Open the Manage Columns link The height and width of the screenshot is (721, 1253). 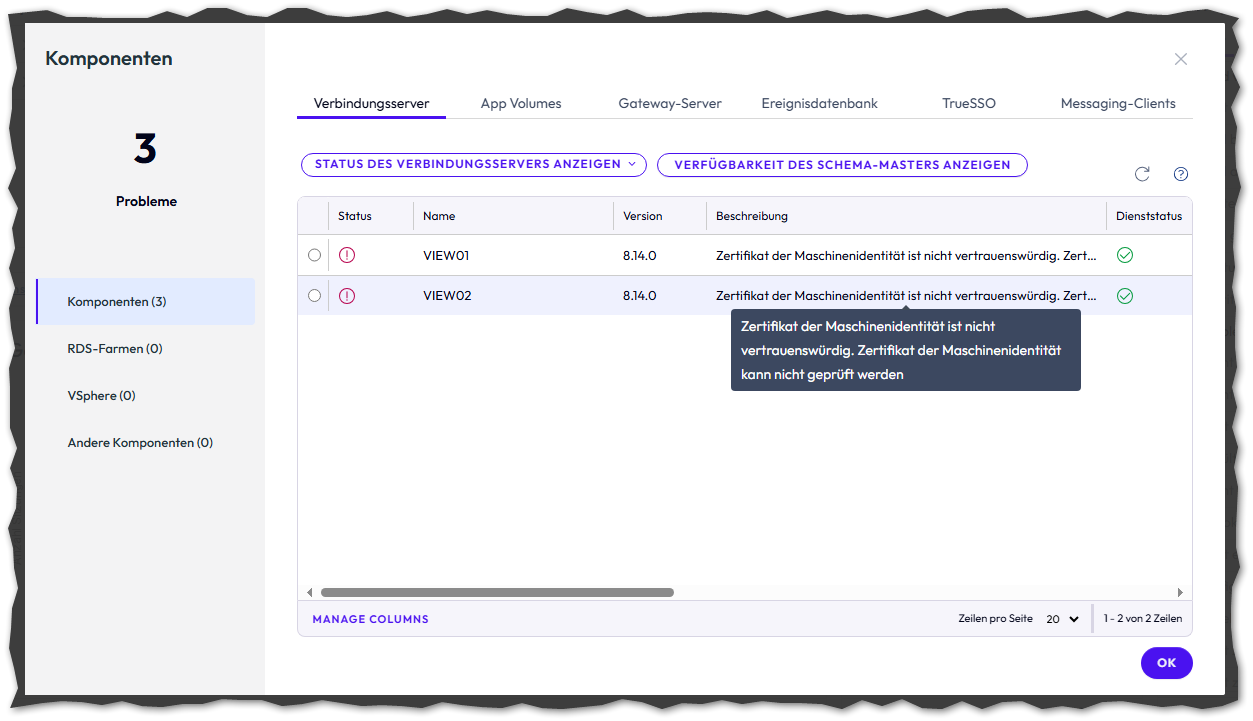pos(370,619)
